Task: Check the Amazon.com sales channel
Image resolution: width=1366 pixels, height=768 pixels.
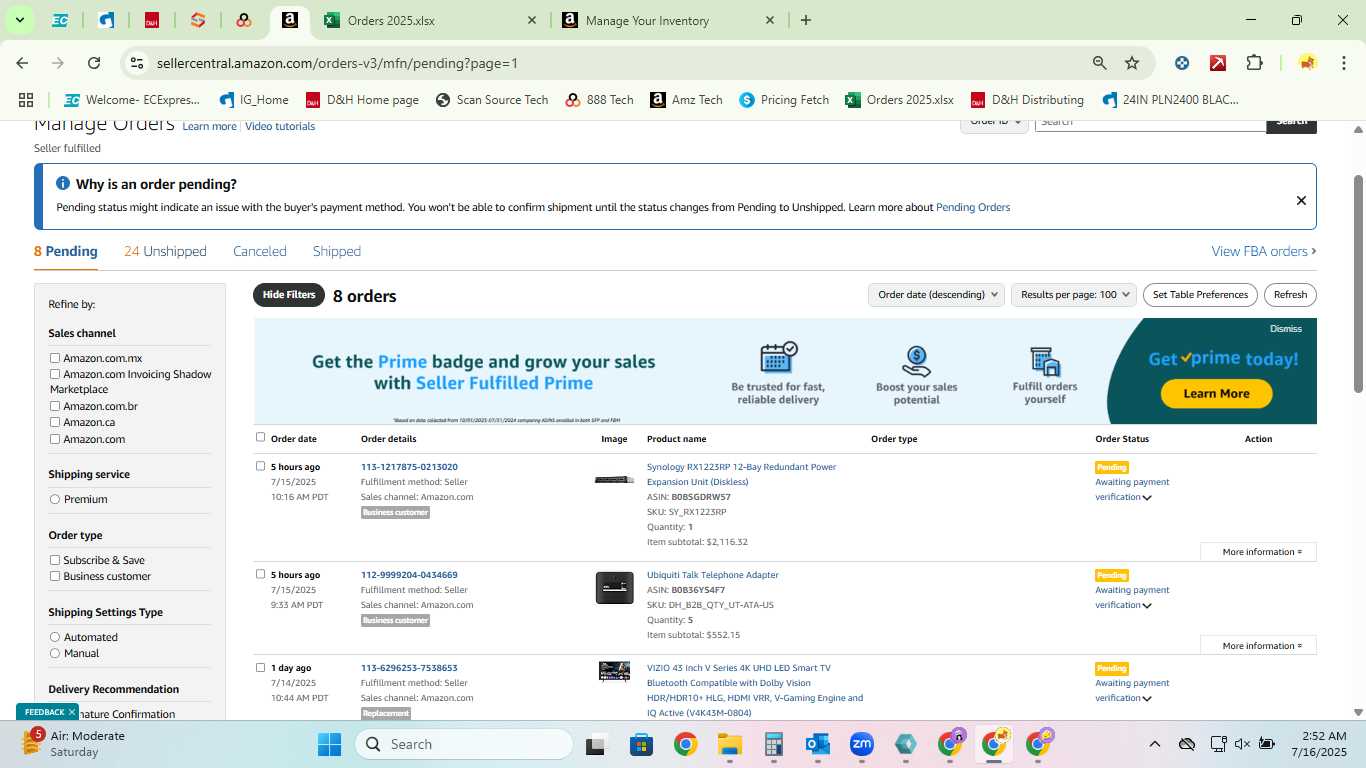Action: click(55, 439)
